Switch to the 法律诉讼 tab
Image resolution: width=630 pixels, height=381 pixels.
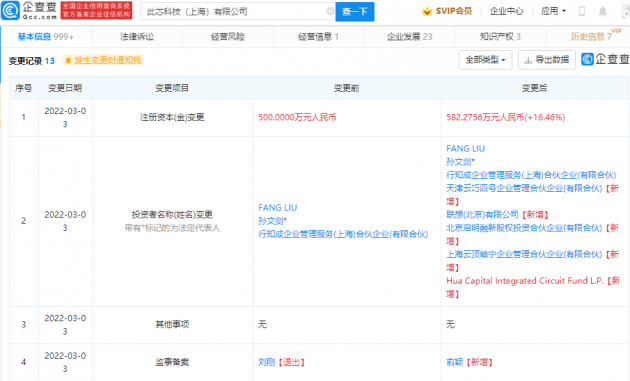coord(137,37)
